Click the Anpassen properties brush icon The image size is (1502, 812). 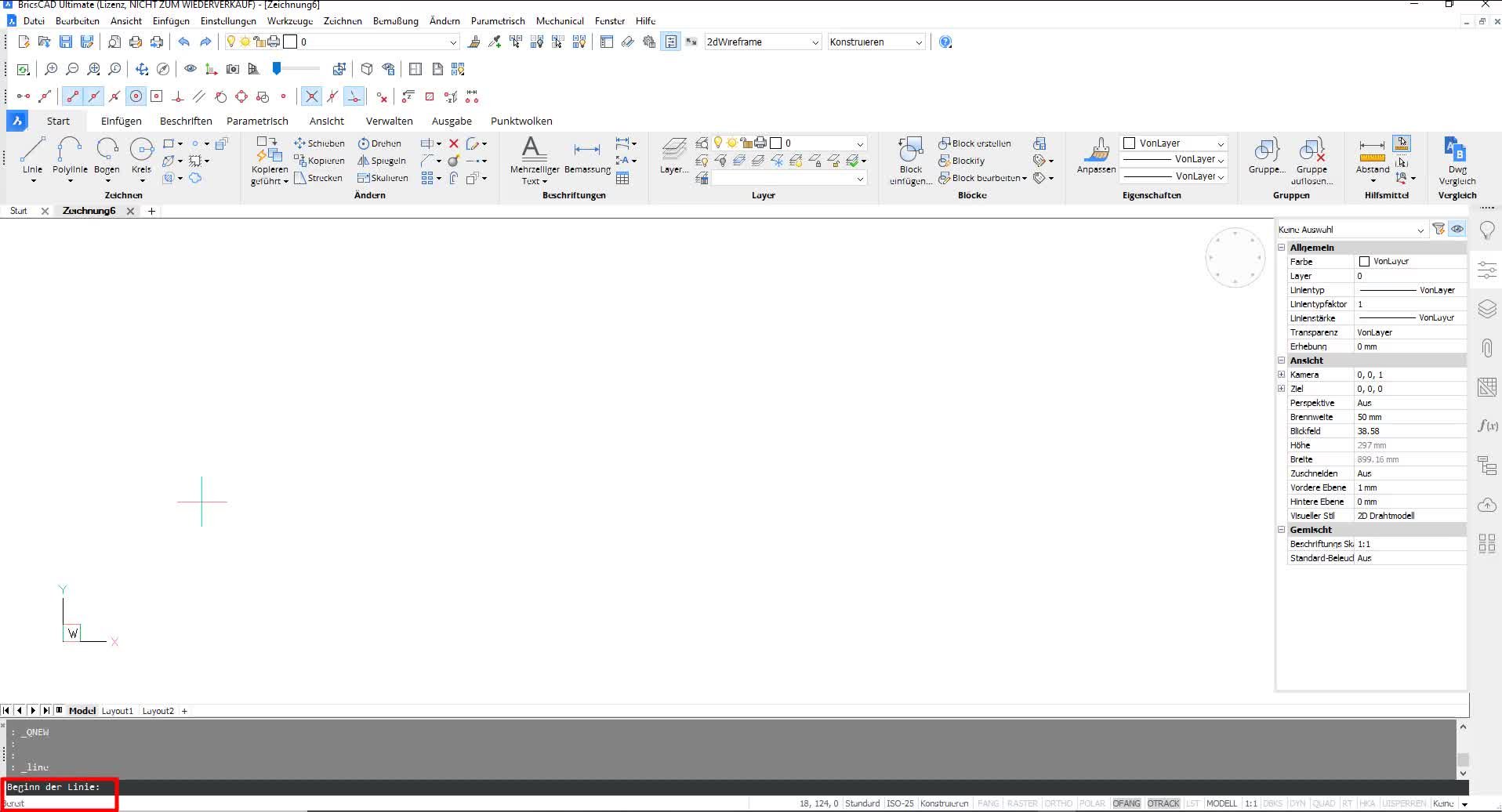tap(1096, 154)
